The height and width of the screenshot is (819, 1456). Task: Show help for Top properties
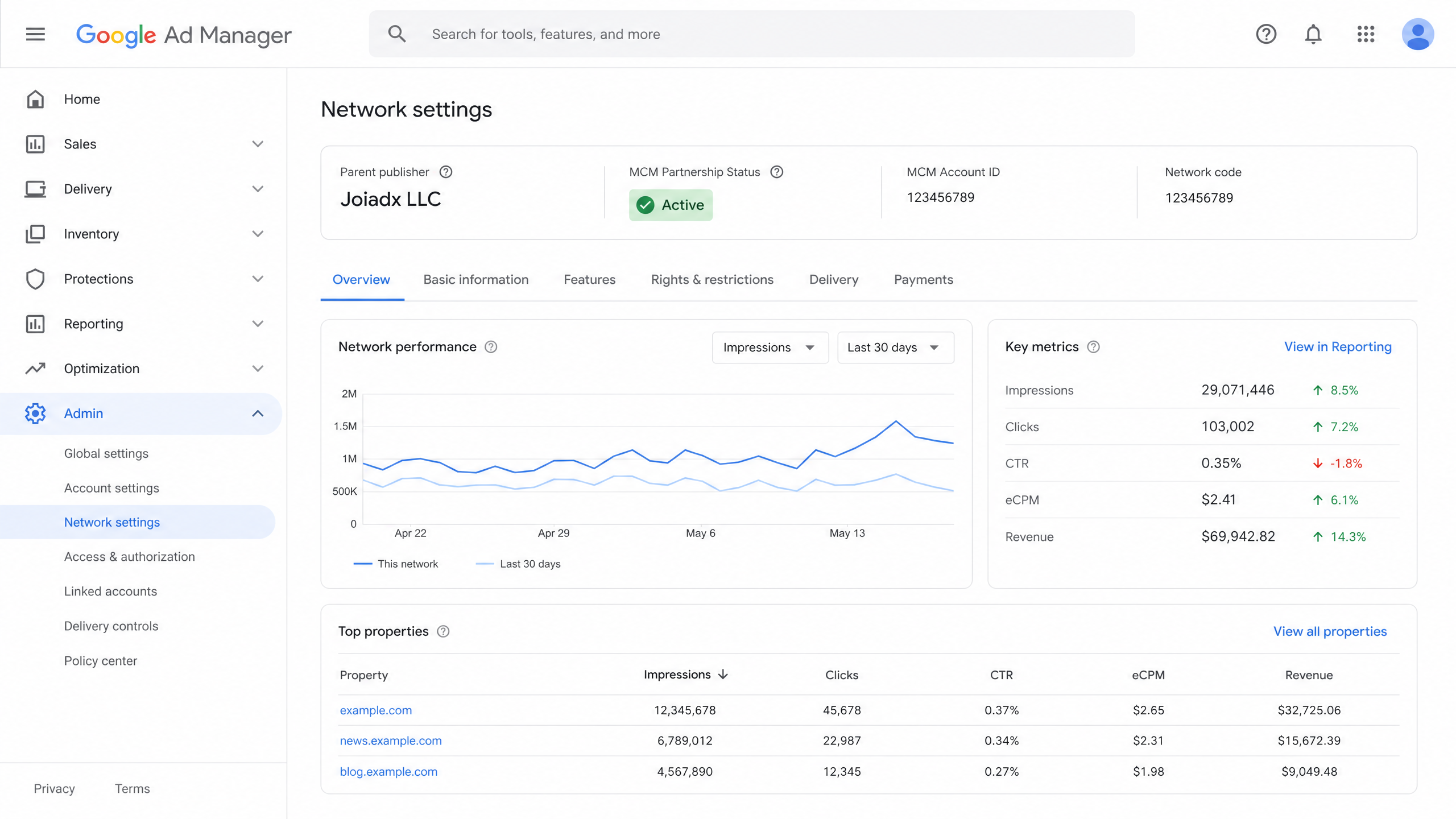443,631
